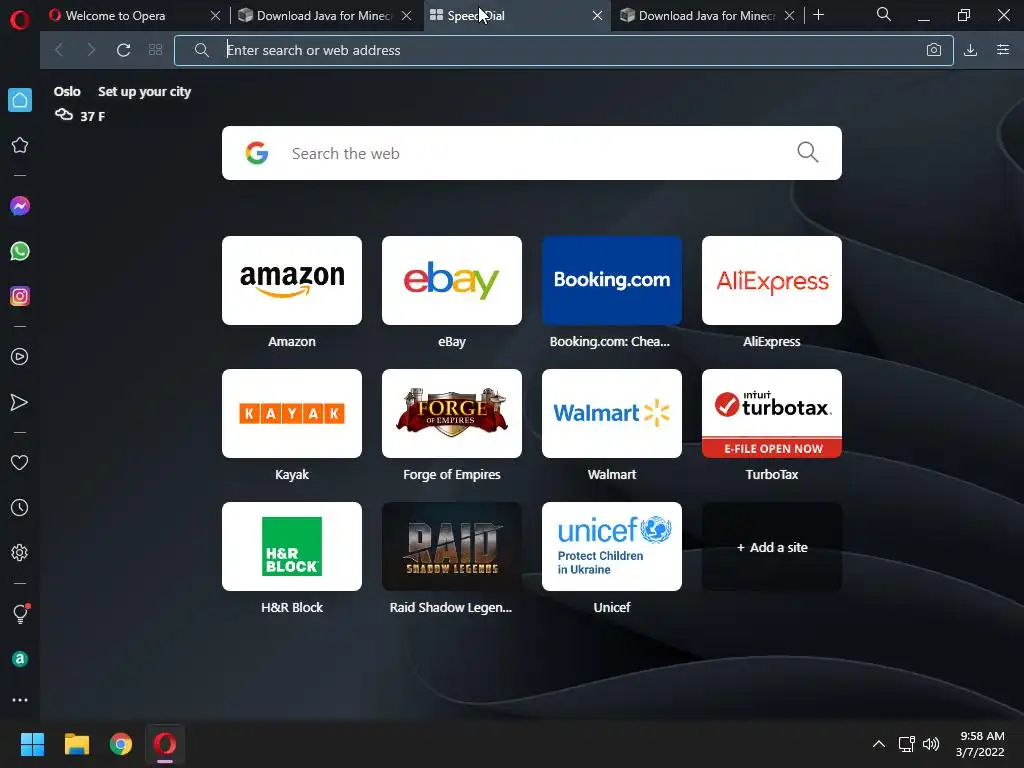Screen dimensions: 1024x768
Task: Go back with the back arrow
Action: [59, 50]
